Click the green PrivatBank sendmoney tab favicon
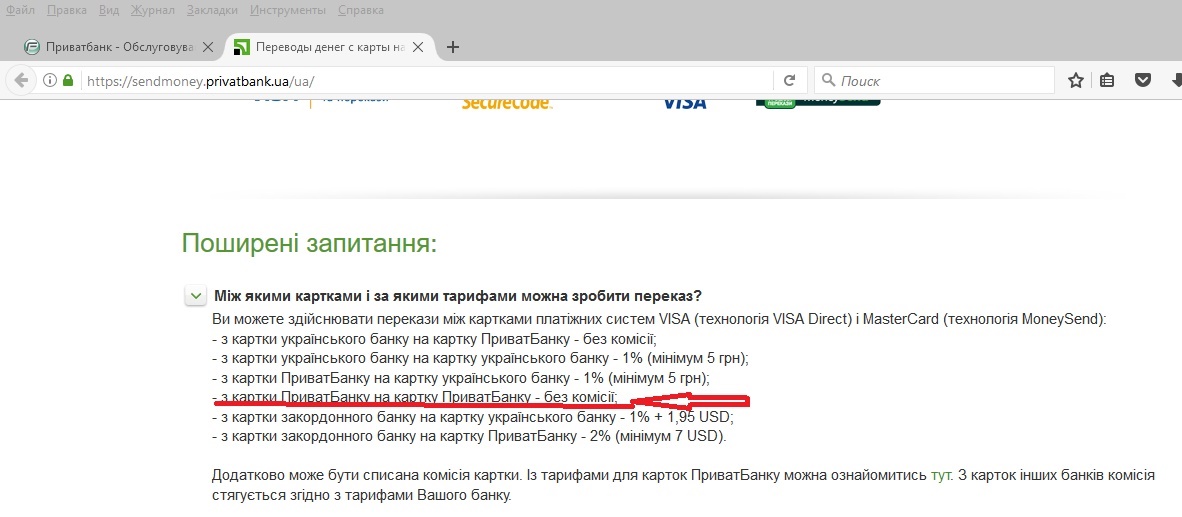 [x=241, y=47]
